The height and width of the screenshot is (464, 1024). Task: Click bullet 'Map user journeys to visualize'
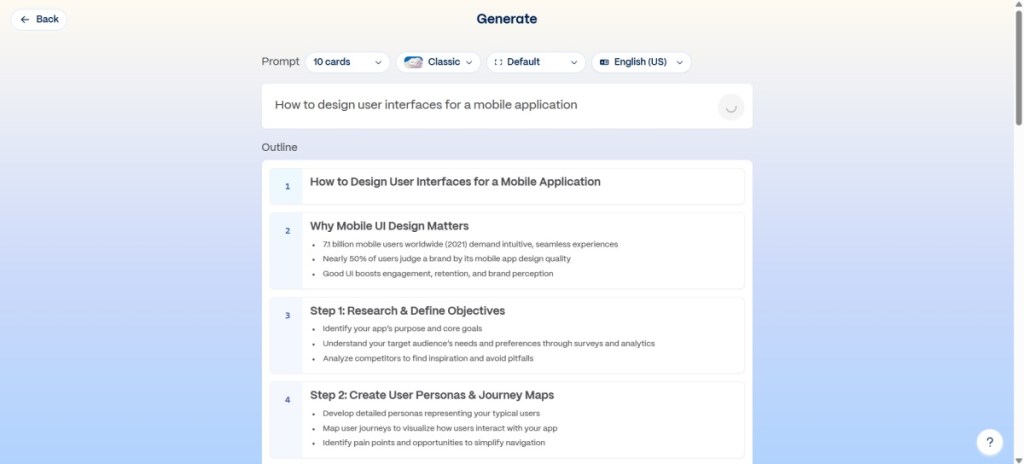(x=440, y=429)
